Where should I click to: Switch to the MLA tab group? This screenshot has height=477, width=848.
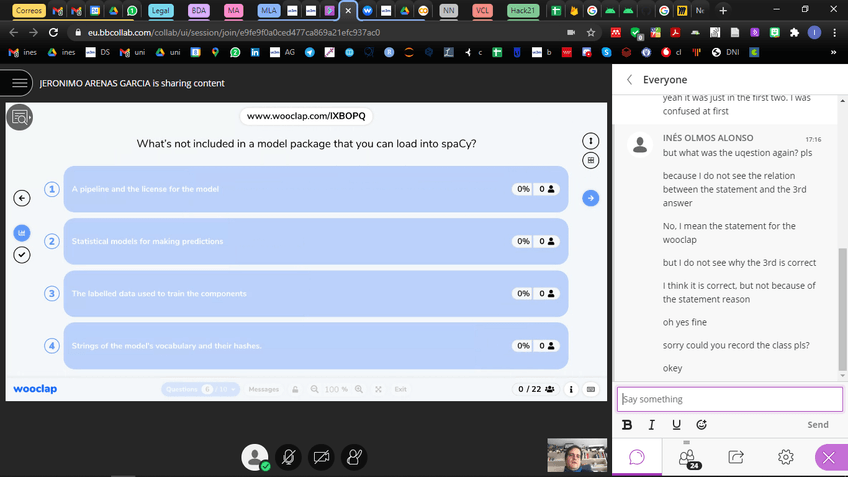click(268, 10)
